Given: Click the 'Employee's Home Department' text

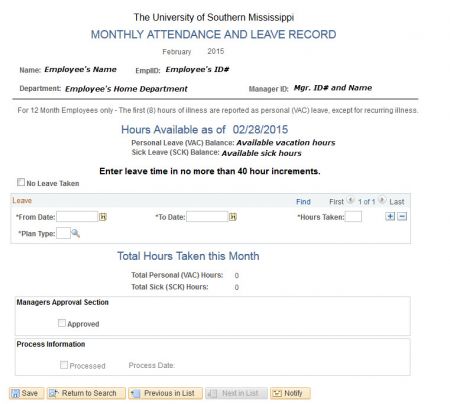Looking at the screenshot, I should coord(126,89).
